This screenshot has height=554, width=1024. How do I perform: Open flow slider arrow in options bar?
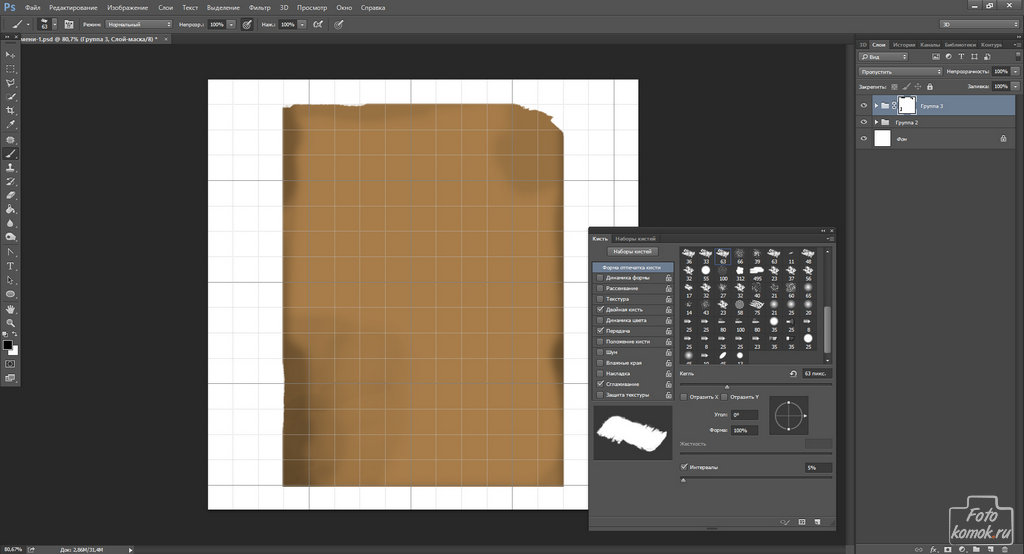302,24
